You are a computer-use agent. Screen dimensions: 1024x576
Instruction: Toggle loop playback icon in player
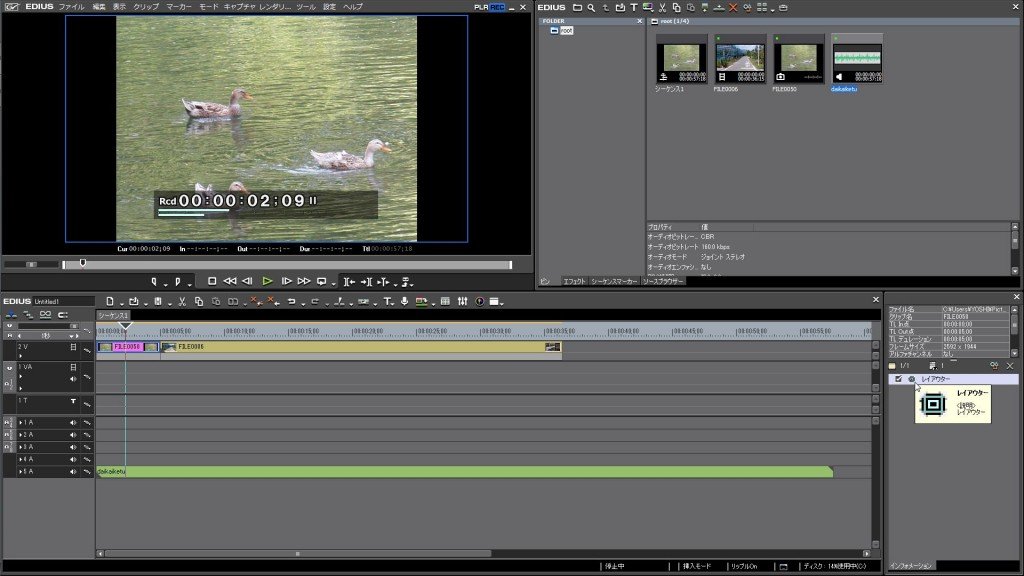321,281
